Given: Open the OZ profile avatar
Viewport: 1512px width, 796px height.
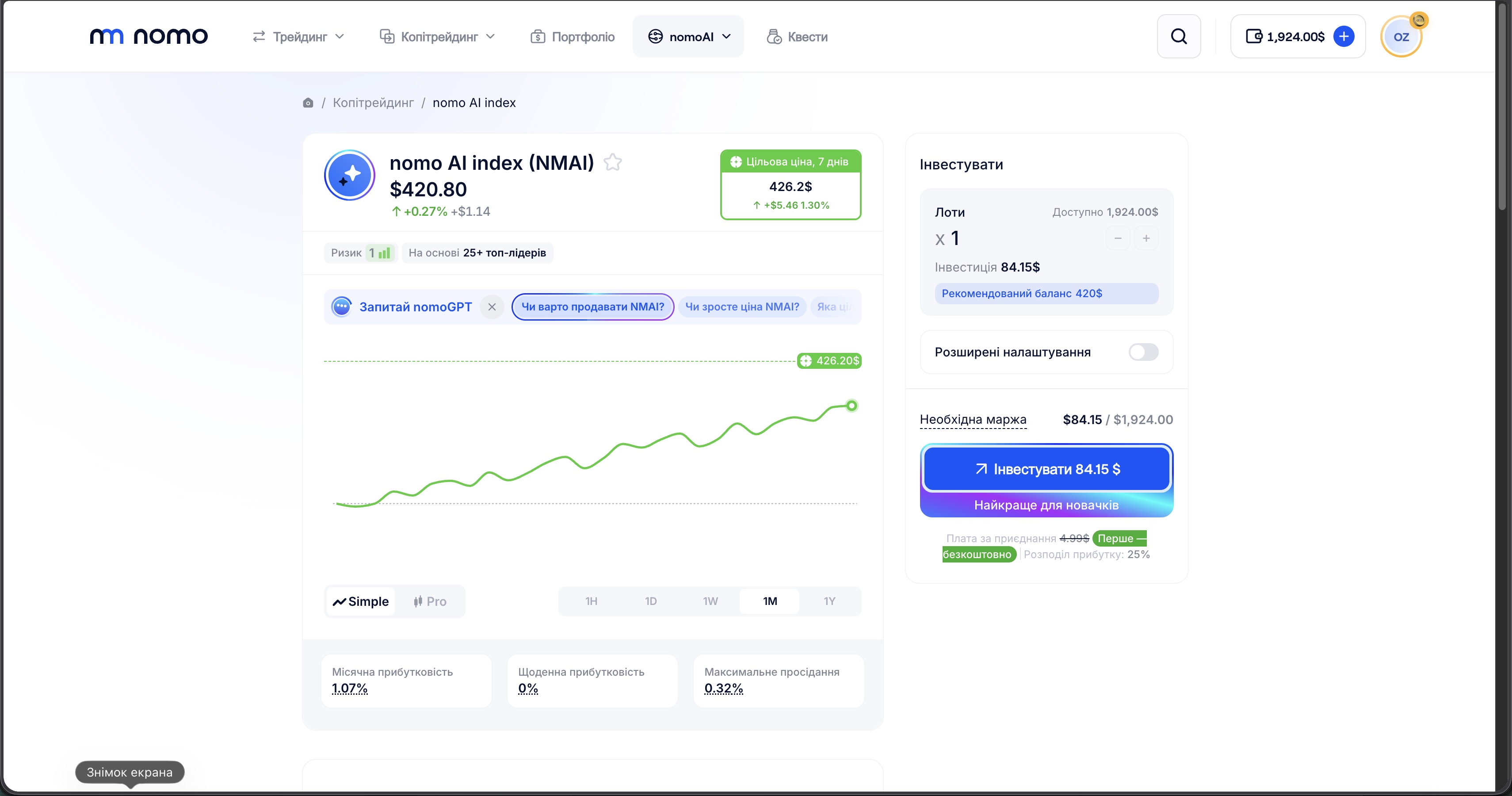Looking at the screenshot, I should (1401, 36).
